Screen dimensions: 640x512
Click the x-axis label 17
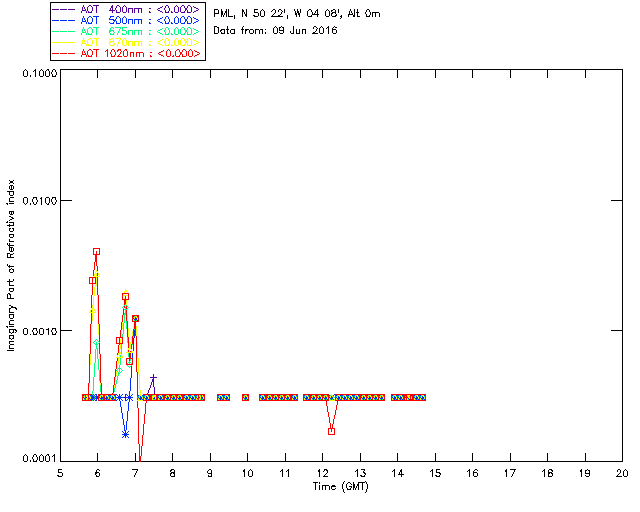(510, 474)
